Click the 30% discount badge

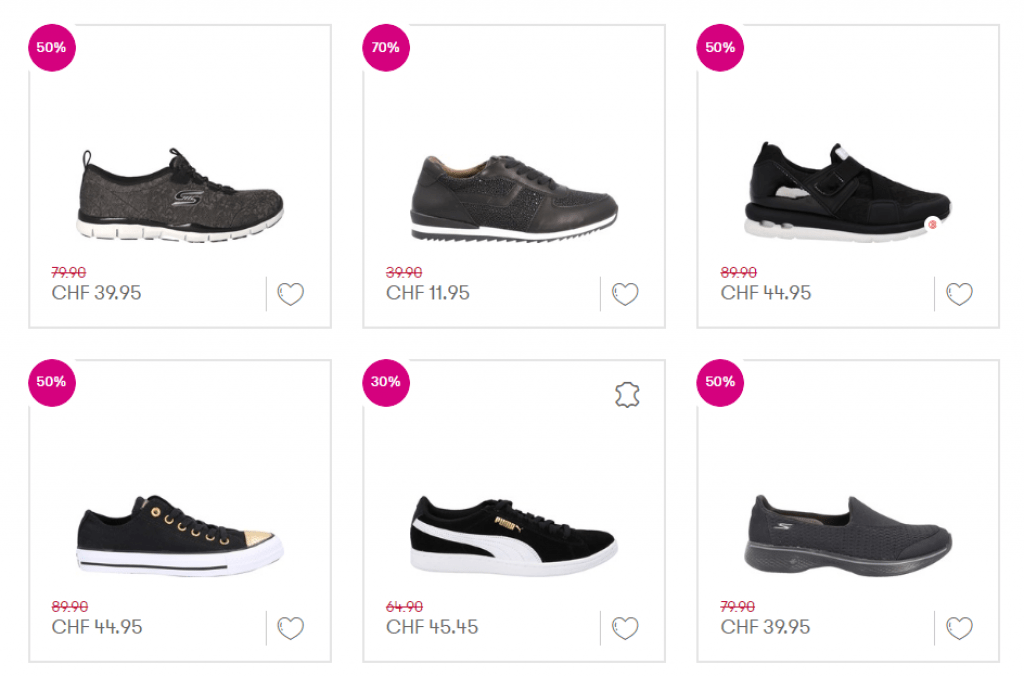click(386, 382)
